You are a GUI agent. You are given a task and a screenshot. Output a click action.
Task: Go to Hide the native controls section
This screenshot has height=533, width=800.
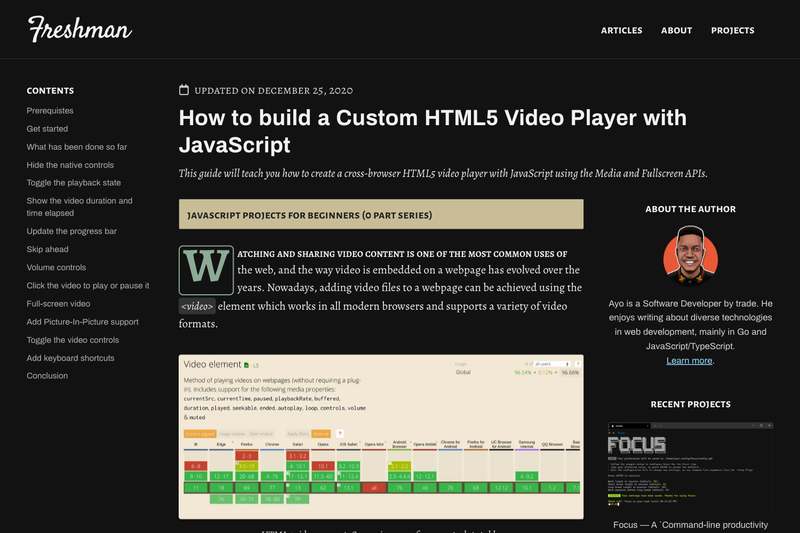point(70,165)
